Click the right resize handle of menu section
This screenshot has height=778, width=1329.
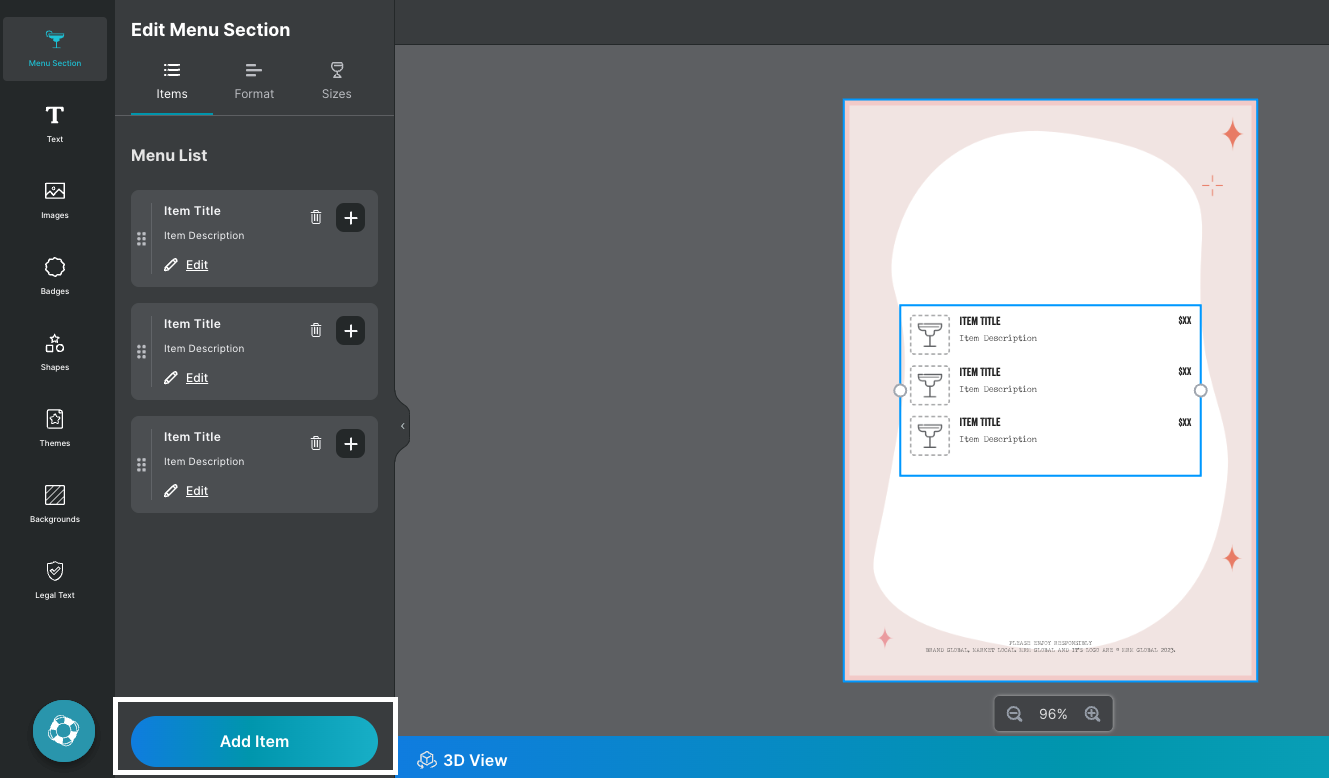(1201, 390)
